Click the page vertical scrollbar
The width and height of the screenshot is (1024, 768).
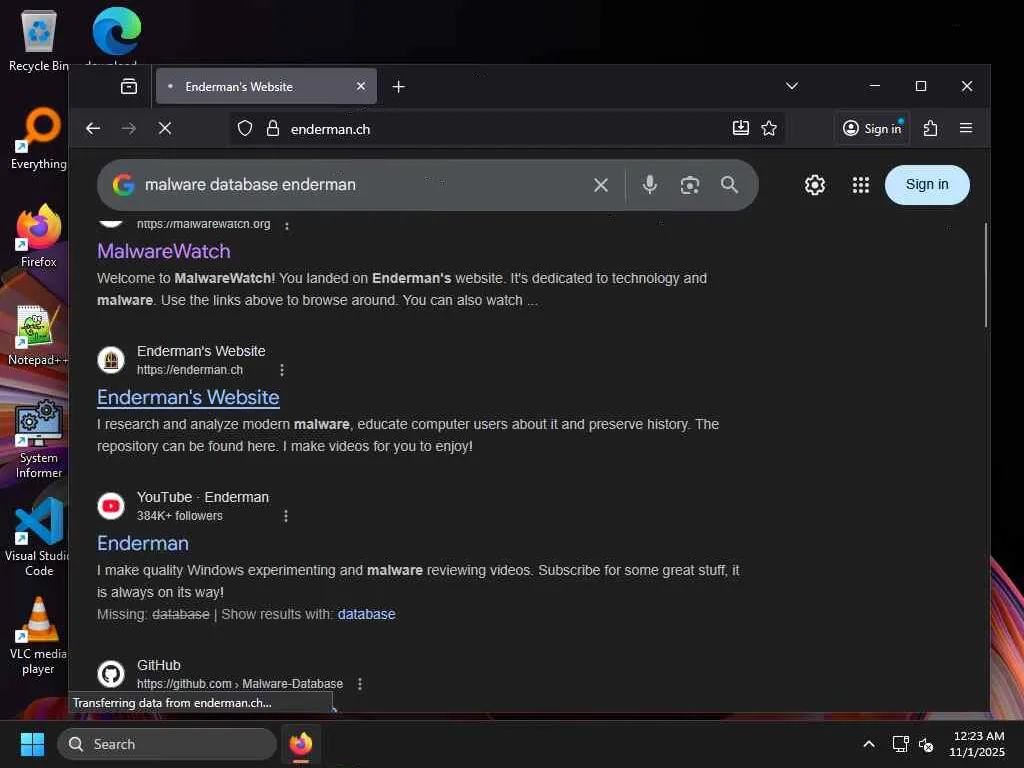pos(985,276)
